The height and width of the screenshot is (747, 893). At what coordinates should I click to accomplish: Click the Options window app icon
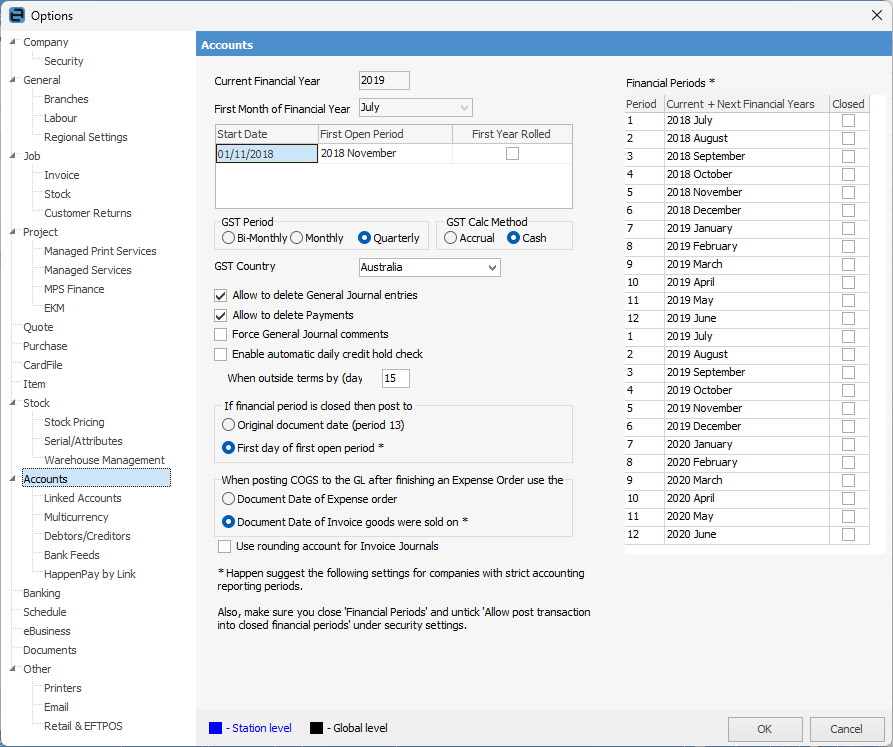click(x=16, y=15)
